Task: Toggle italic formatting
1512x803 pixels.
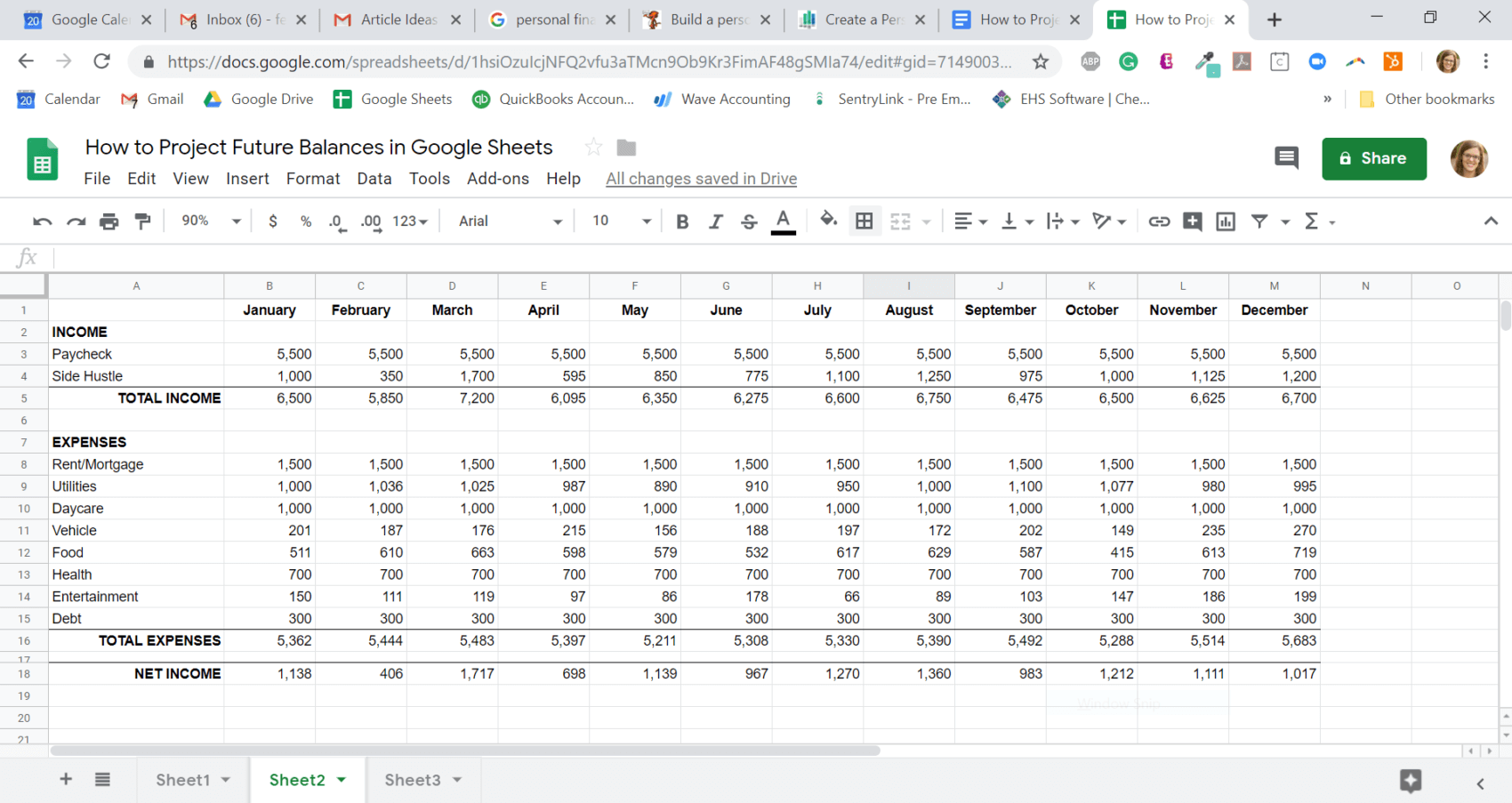Action: point(715,221)
